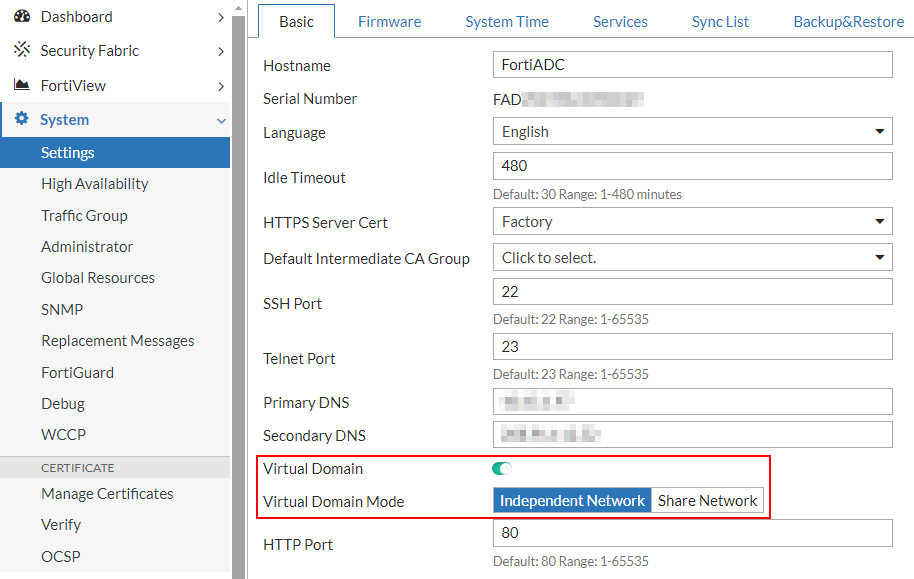Toggle the Virtual Domain switch
Viewport: 914px width, 579px height.
(502, 468)
